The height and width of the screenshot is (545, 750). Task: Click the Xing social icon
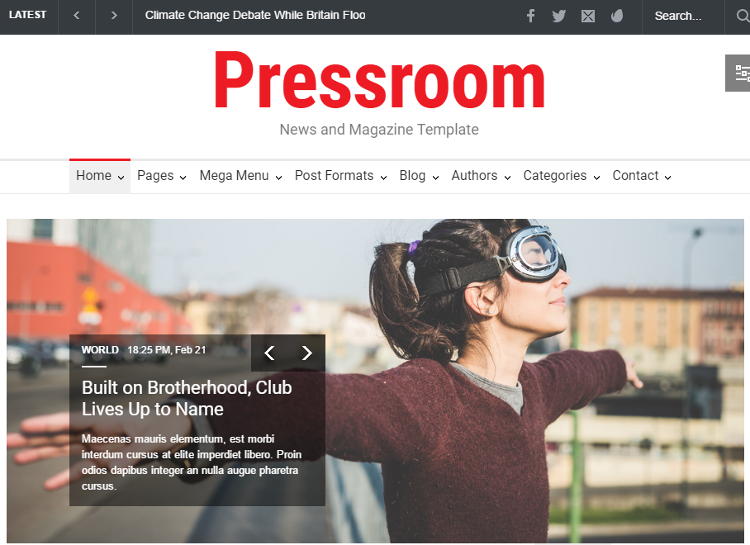click(x=588, y=16)
